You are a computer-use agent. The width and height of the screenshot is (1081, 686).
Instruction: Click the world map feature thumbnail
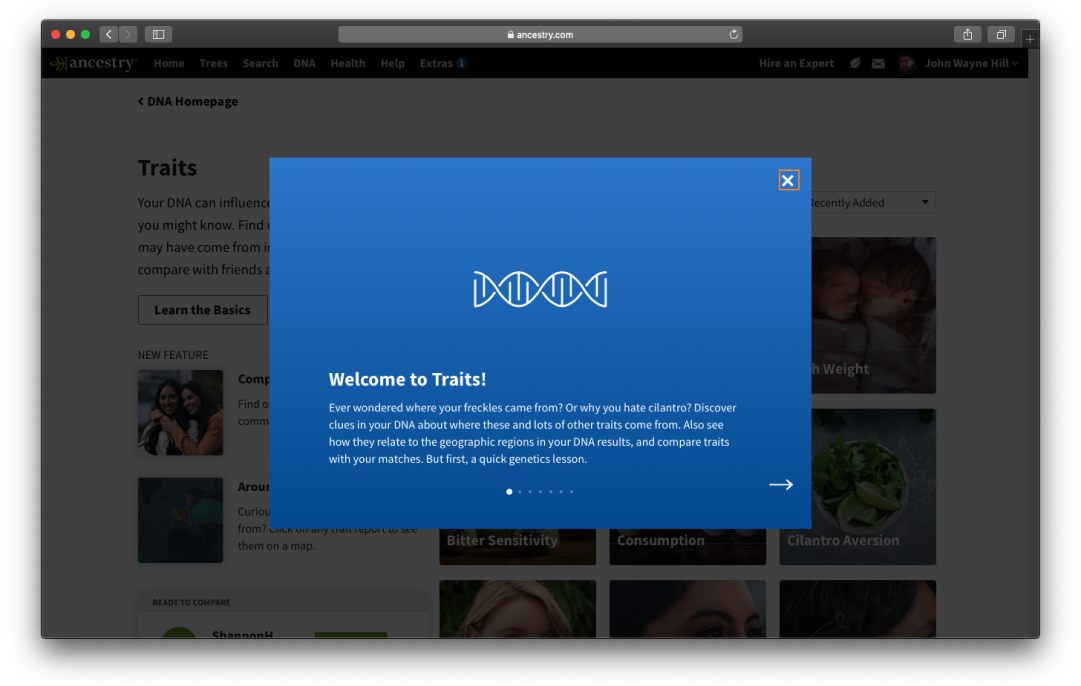(x=181, y=521)
